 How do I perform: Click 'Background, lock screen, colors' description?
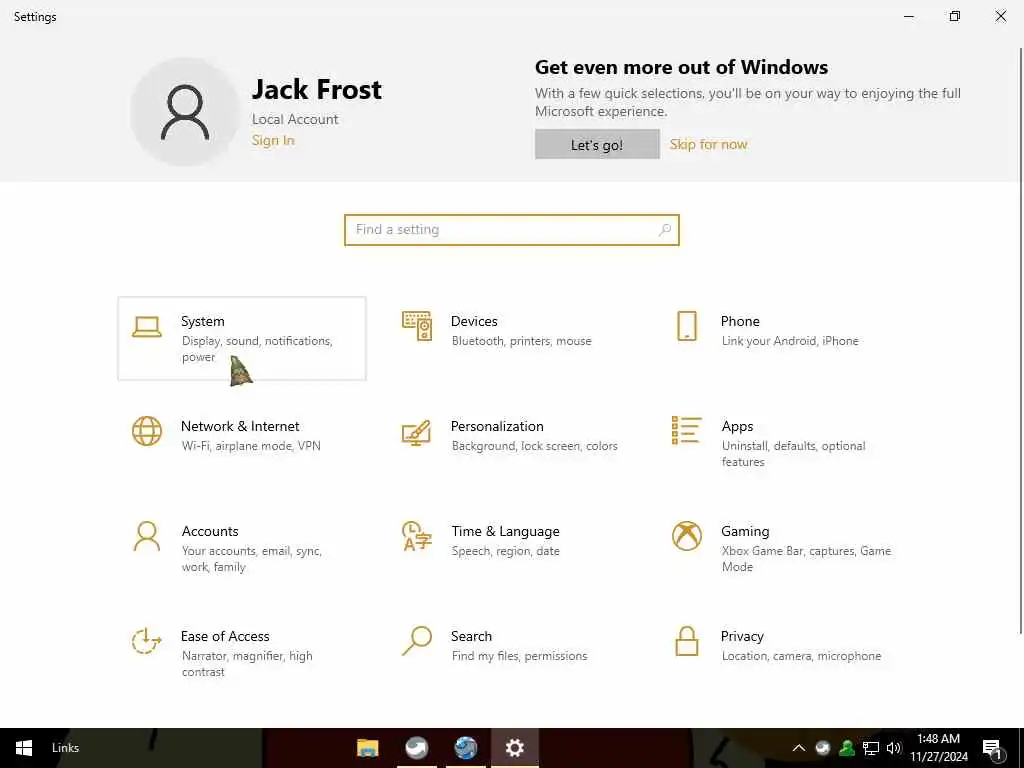534,446
